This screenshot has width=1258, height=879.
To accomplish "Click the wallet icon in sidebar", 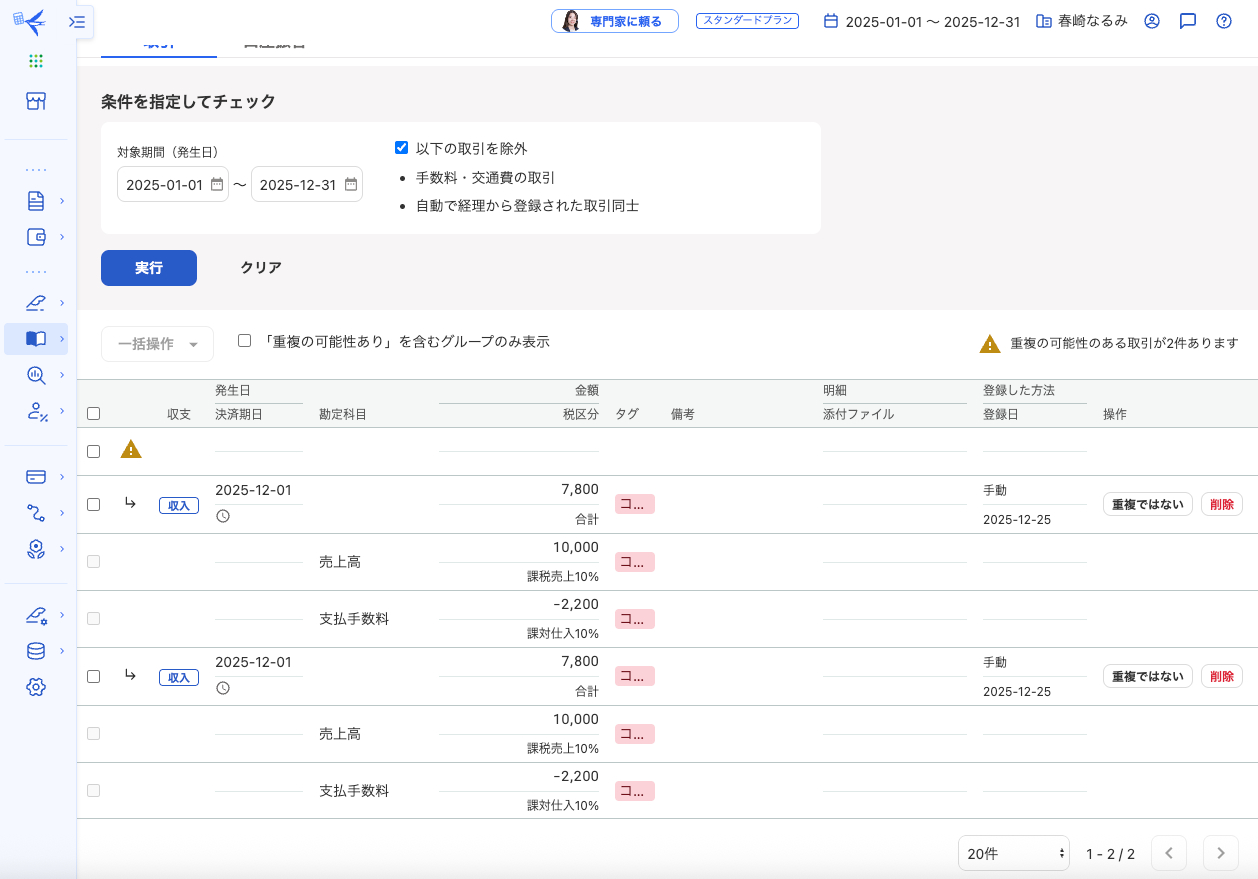I will [x=36, y=237].
